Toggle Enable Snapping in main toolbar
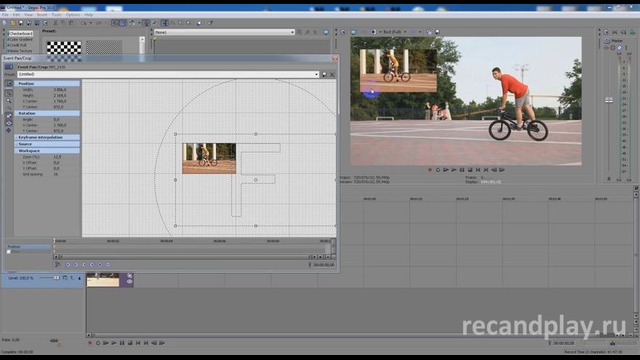640x360 pixels. [x=115, y=23]
